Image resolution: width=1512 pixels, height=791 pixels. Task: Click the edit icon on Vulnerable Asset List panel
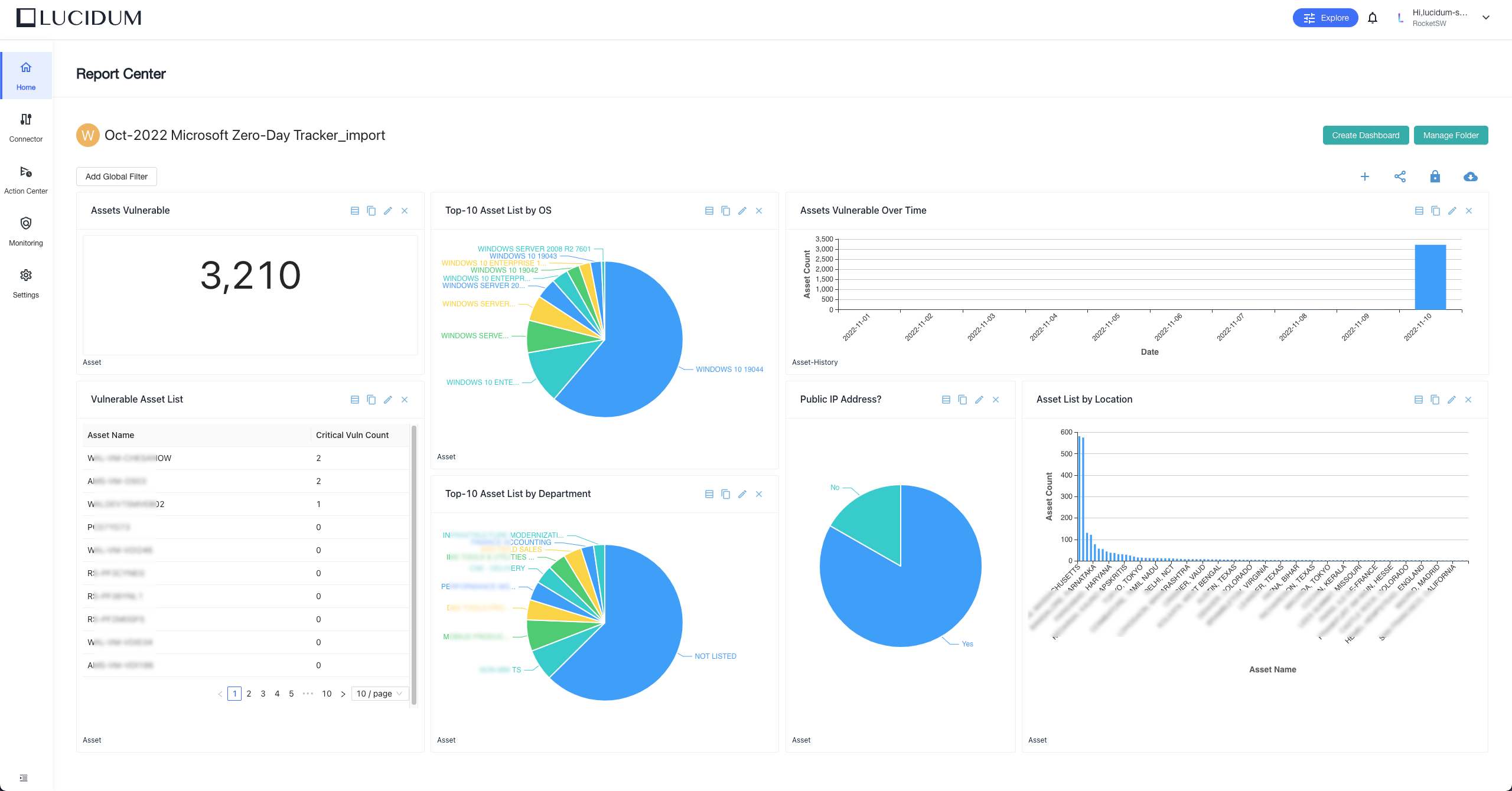pyautogui.click(x=388, y=399)
